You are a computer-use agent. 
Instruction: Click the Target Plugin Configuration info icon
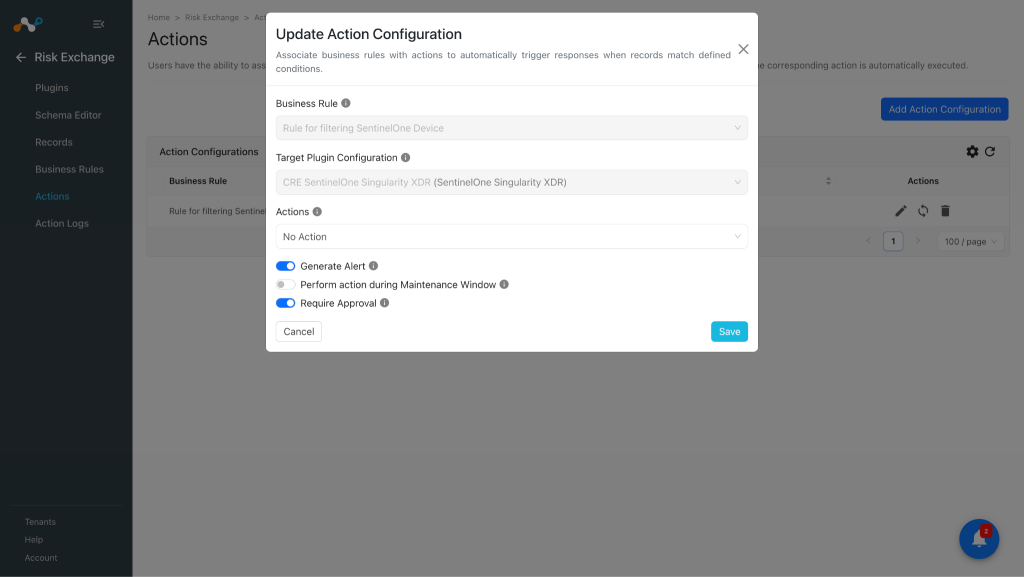point(406,157)
